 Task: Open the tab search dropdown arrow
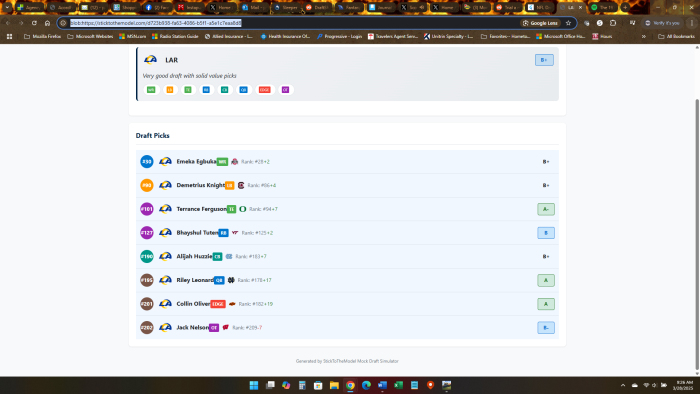pyautogui.click(x=7, y=7)
